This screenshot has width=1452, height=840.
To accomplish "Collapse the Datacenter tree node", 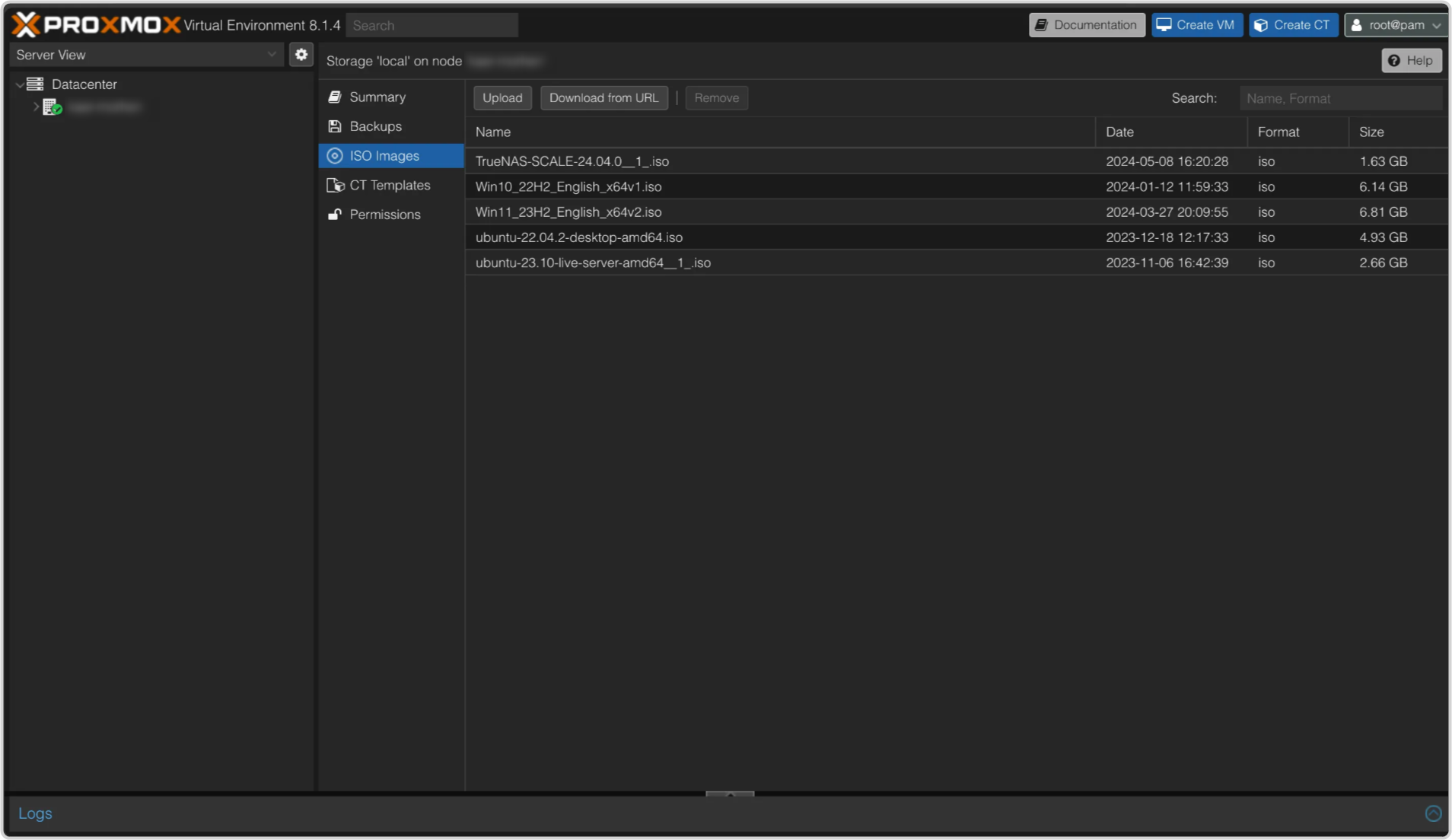I will point(20,84).
